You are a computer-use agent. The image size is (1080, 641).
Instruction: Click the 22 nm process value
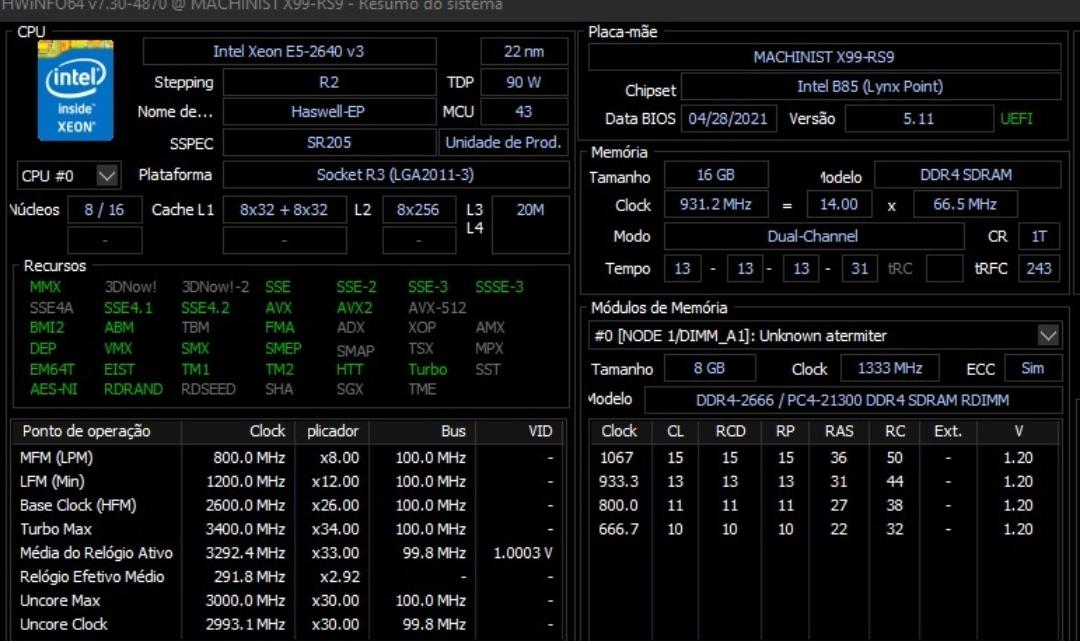[x=523, y=52]
